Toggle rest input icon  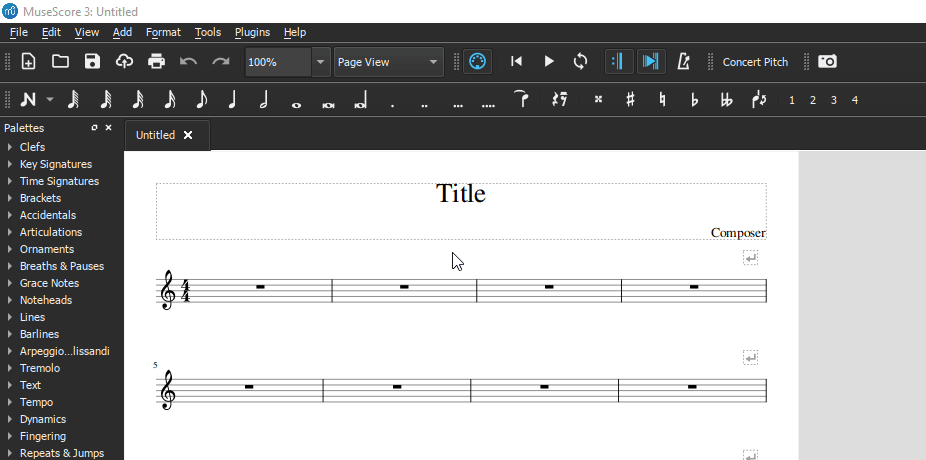(x=559, y=100)
